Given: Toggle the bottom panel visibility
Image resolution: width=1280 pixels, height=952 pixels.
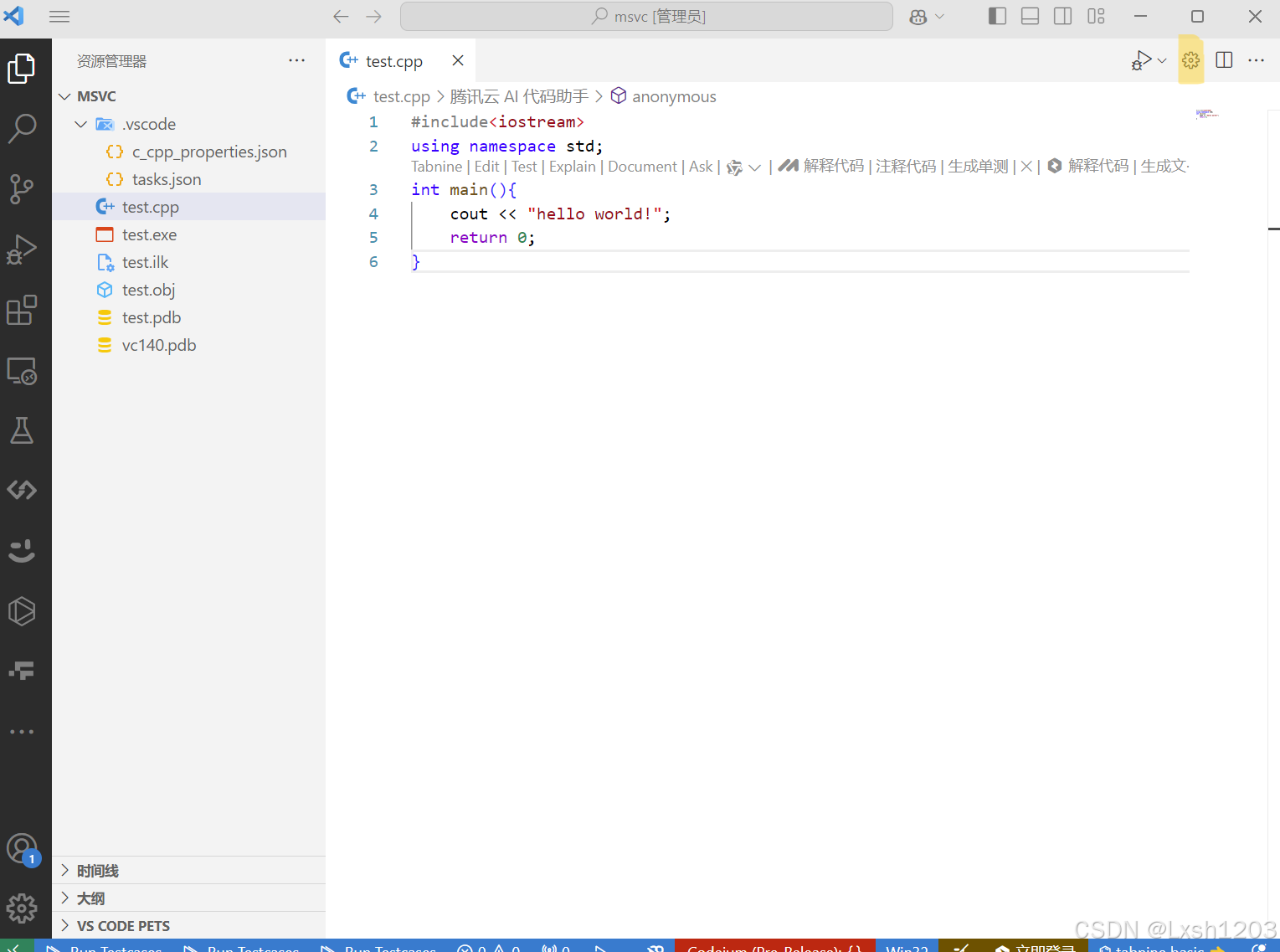Looking at the screenshot, I should click(x=1029, y=16).
